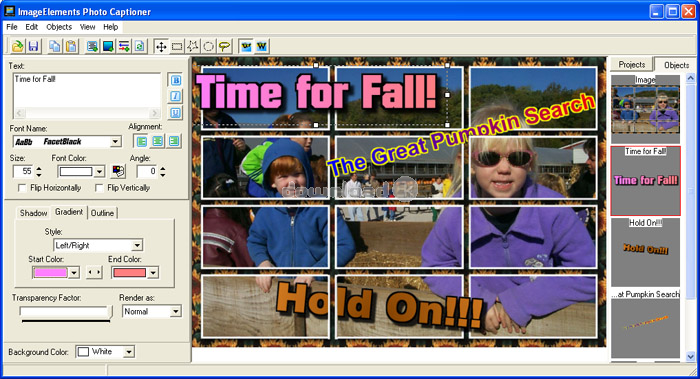Click the Open file toolbar icon
Image resolution: width=700 pixels, height=379 pixels.
(17, 46)
